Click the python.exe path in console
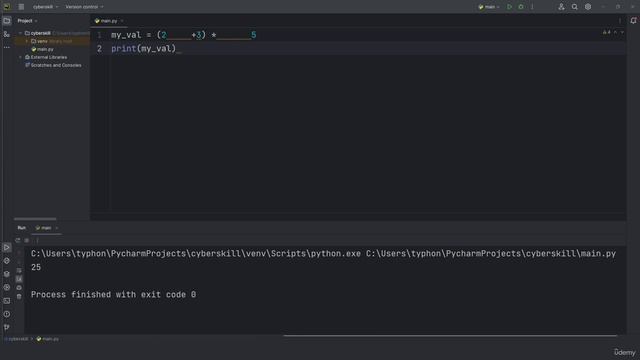 click(196, 254)
